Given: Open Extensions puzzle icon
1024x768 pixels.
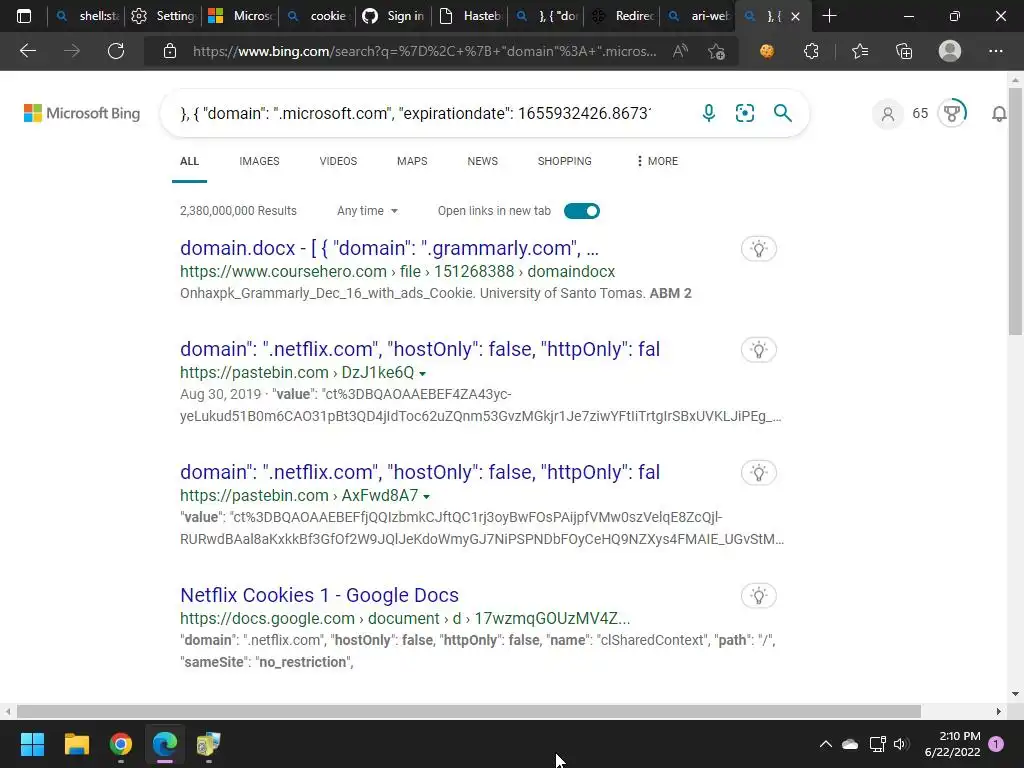Looking at the screenshot, I should [811, 51].
